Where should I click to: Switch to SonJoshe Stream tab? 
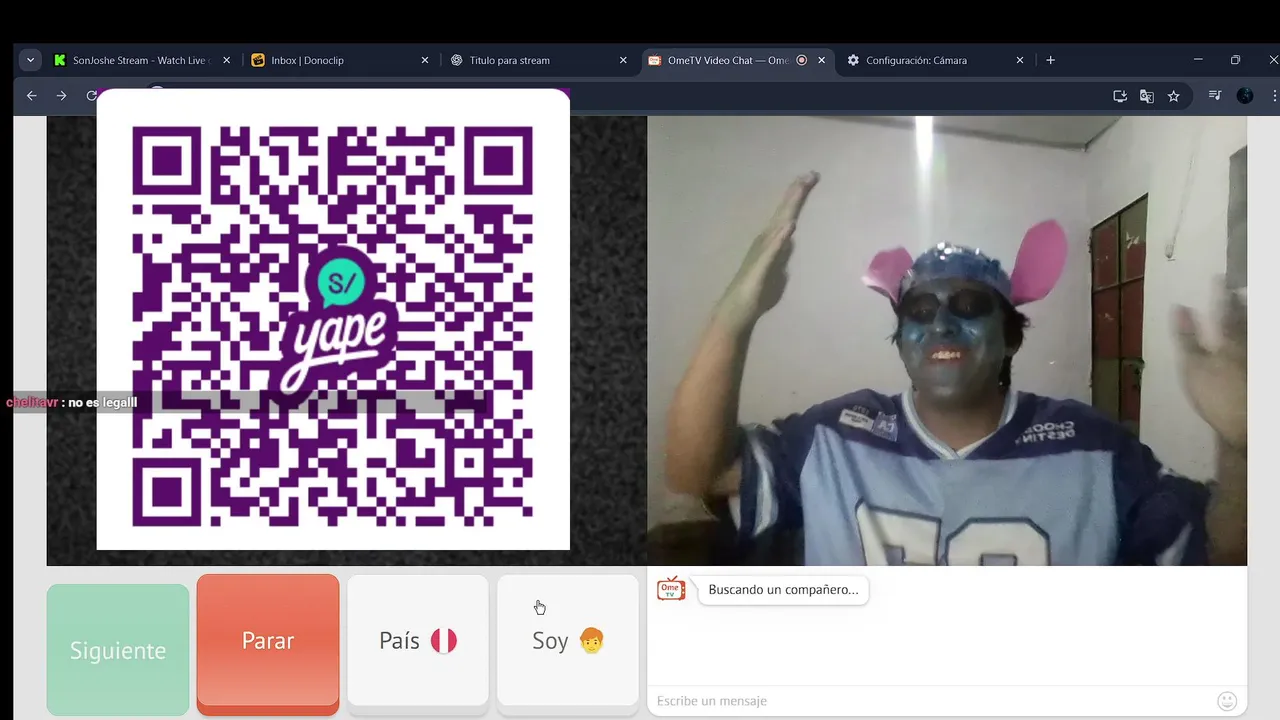tap(139, 60)
